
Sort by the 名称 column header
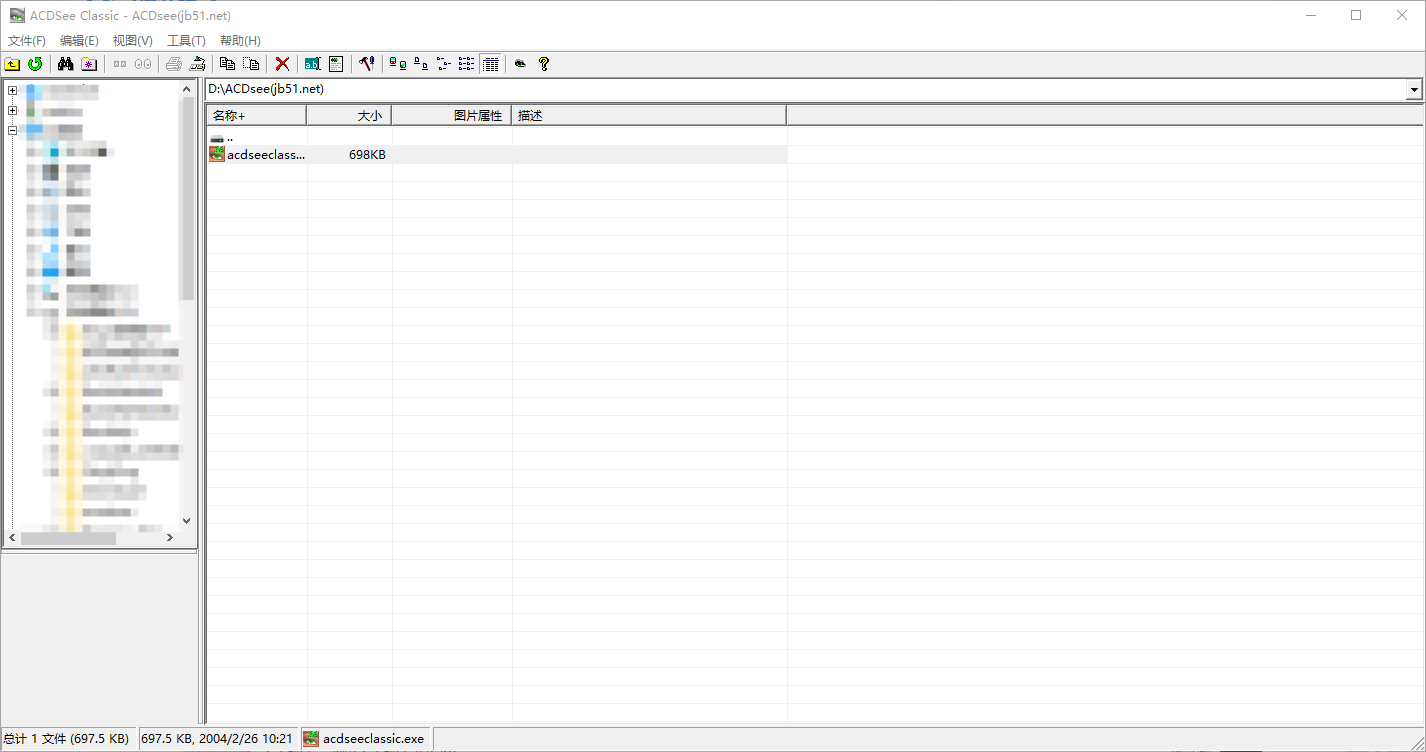256,116
